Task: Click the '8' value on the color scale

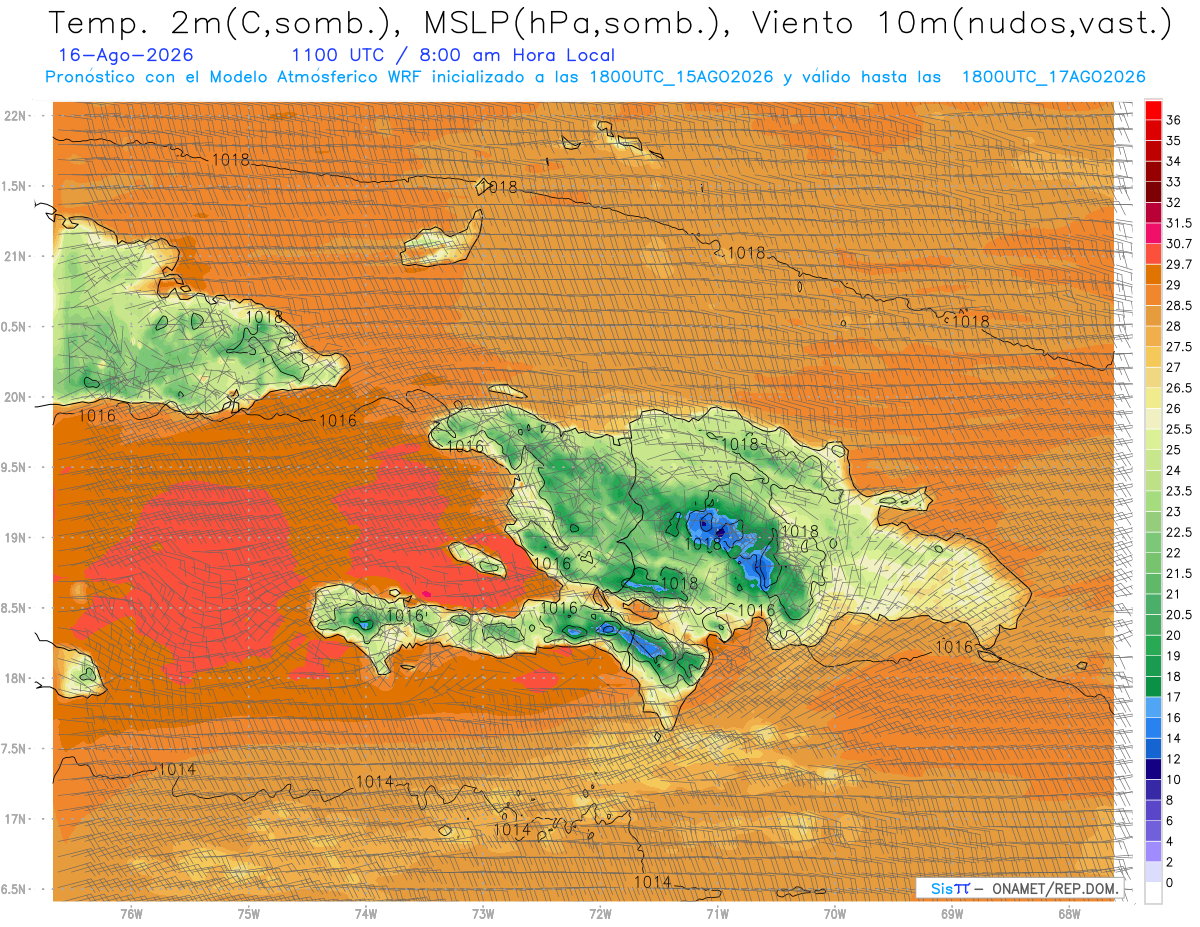Action: pyautogui.click(x=1170, y=800)
